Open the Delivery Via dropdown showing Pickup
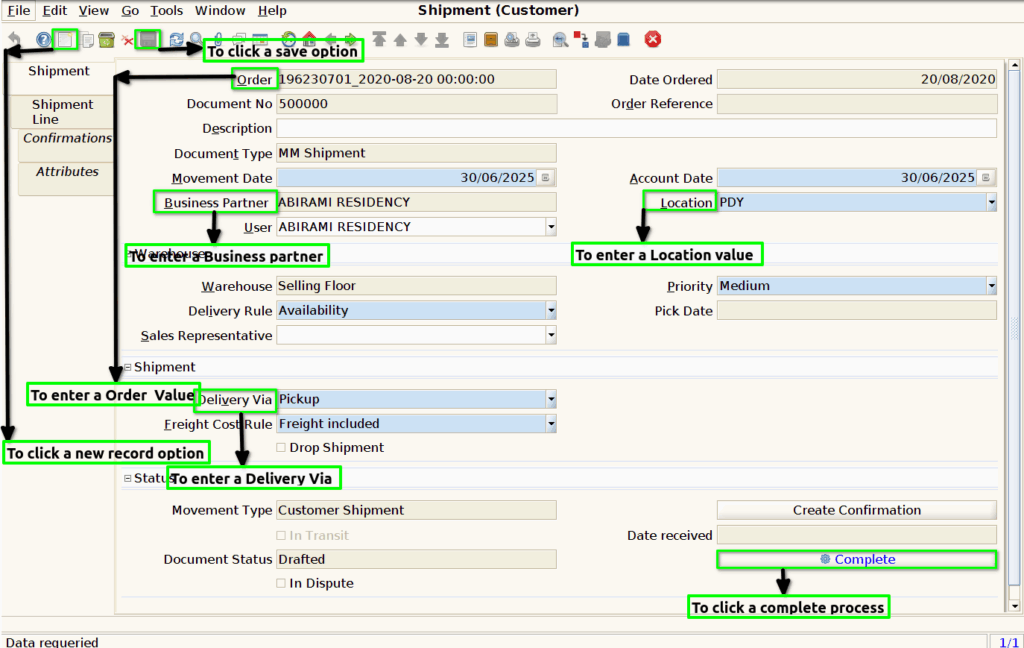This screenshot has width=1024, height=648. pos(551,399)
